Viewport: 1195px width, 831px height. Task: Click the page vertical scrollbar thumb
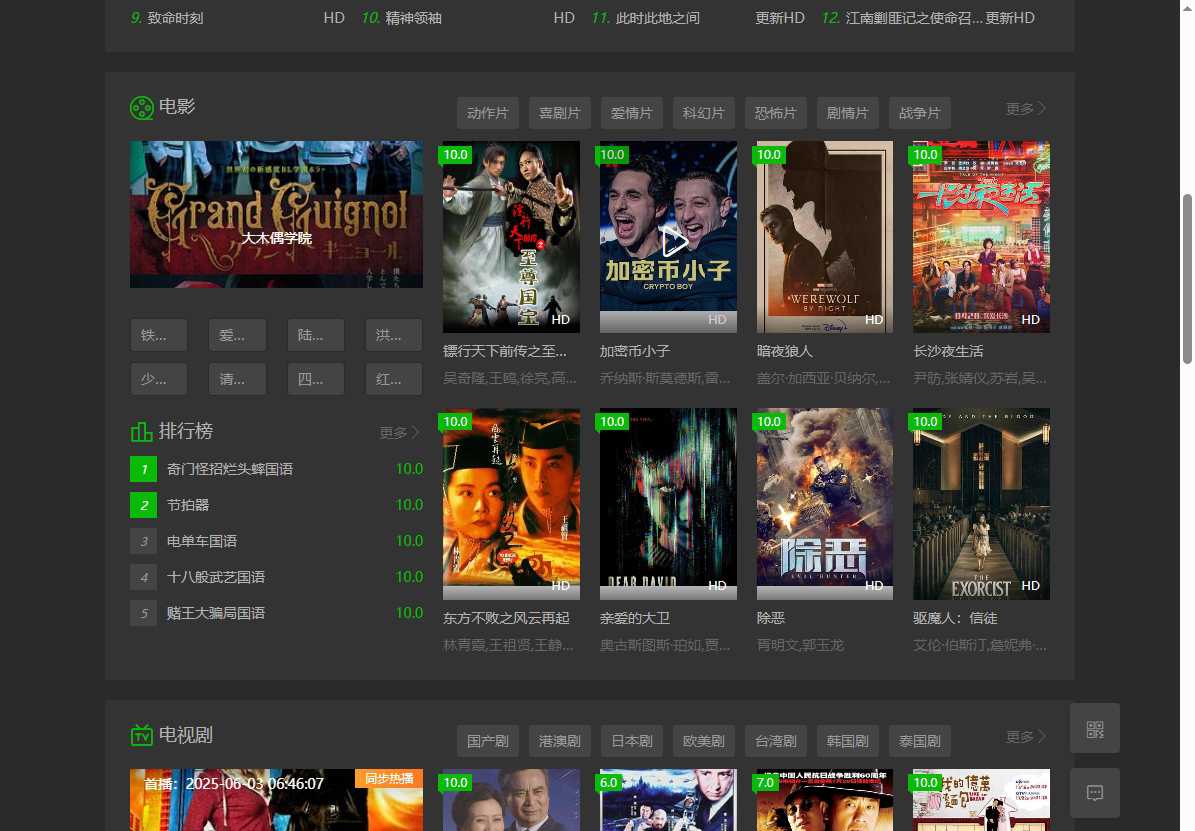point(1187,279)
